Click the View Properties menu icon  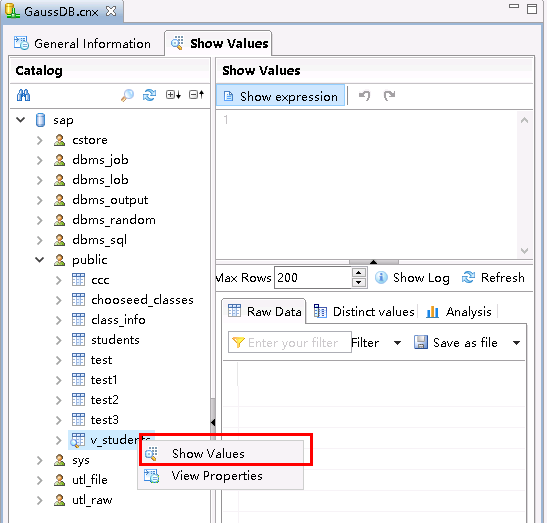coord(152,476)
